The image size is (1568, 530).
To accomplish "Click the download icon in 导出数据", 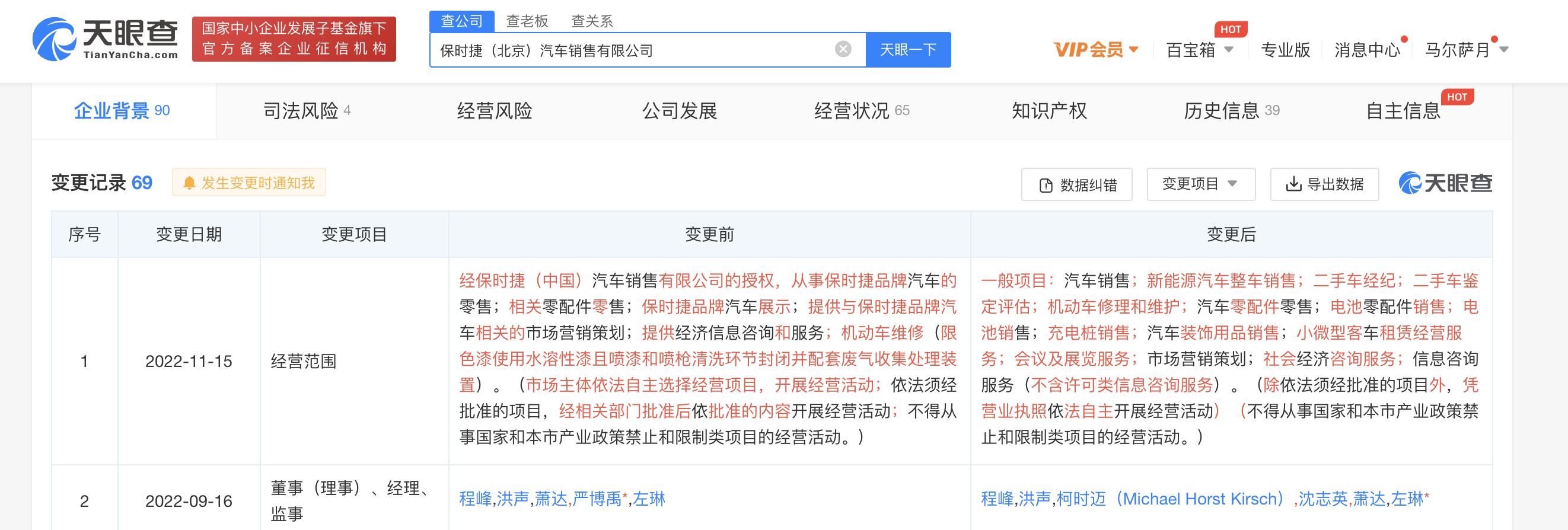I will click(x=1293, y=184).
